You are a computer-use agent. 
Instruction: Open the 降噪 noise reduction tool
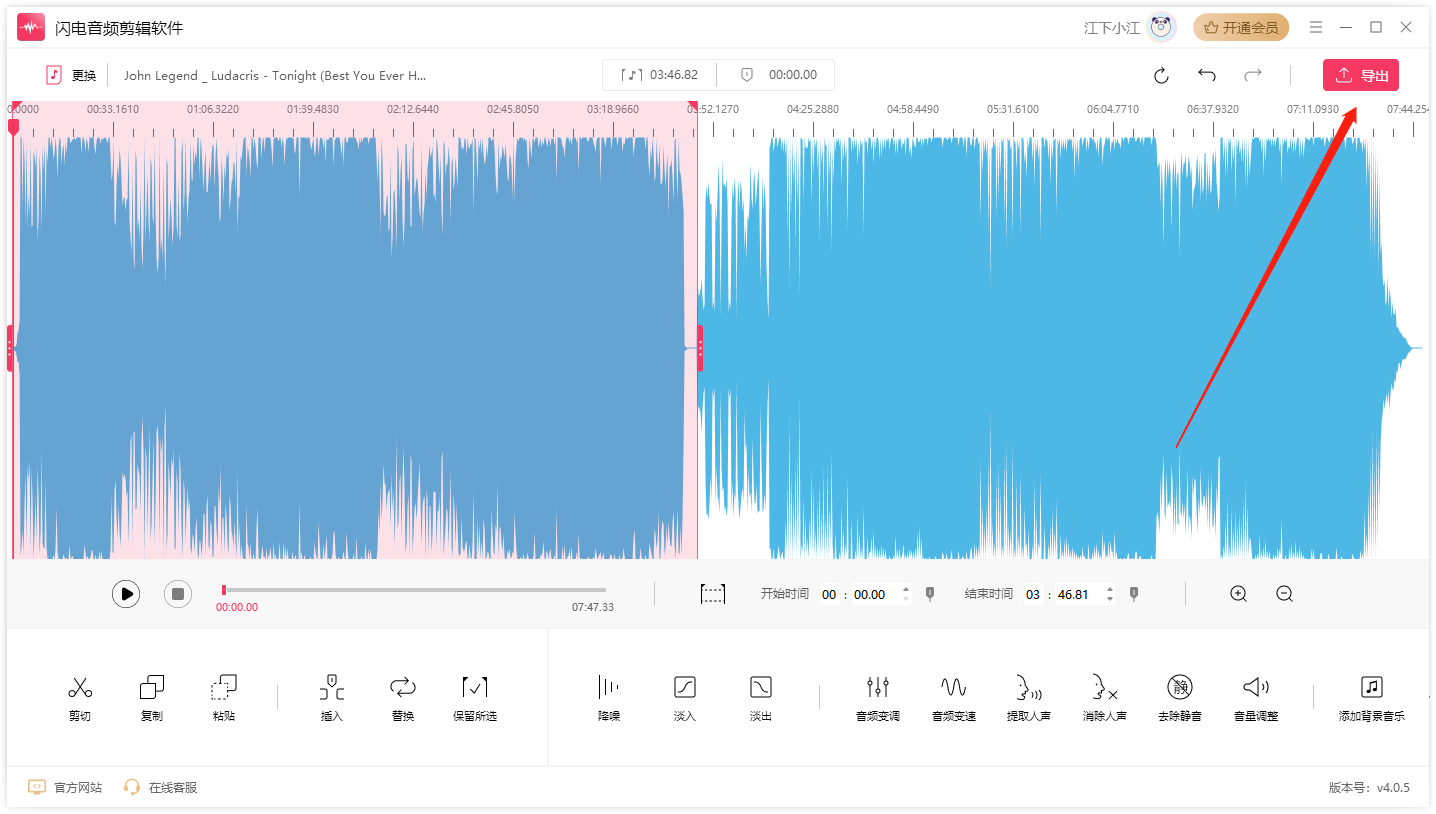point(609,698)
